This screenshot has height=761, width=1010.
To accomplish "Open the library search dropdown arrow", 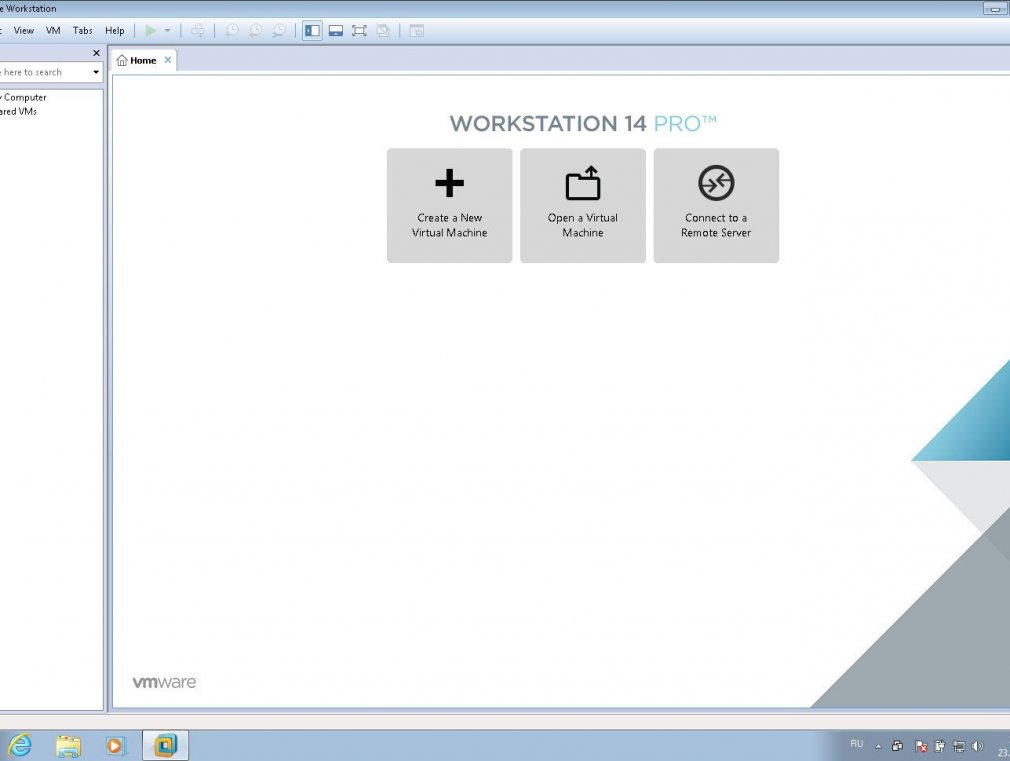I will point(96,72).
